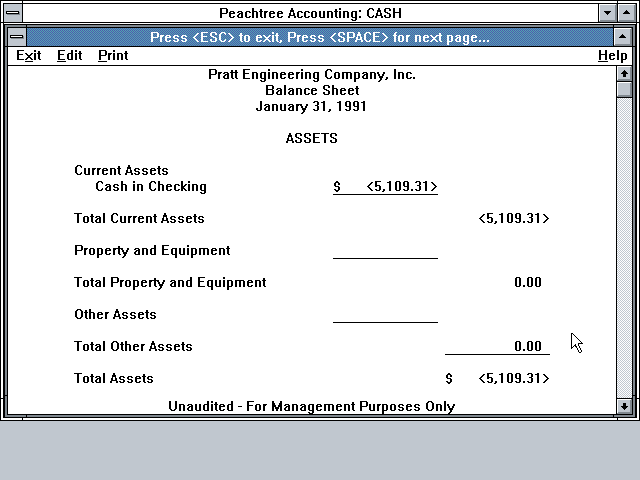Click the 'Total Other Assets' label
640x480 pixels.
pyautogui.click(x=133, y=347)
